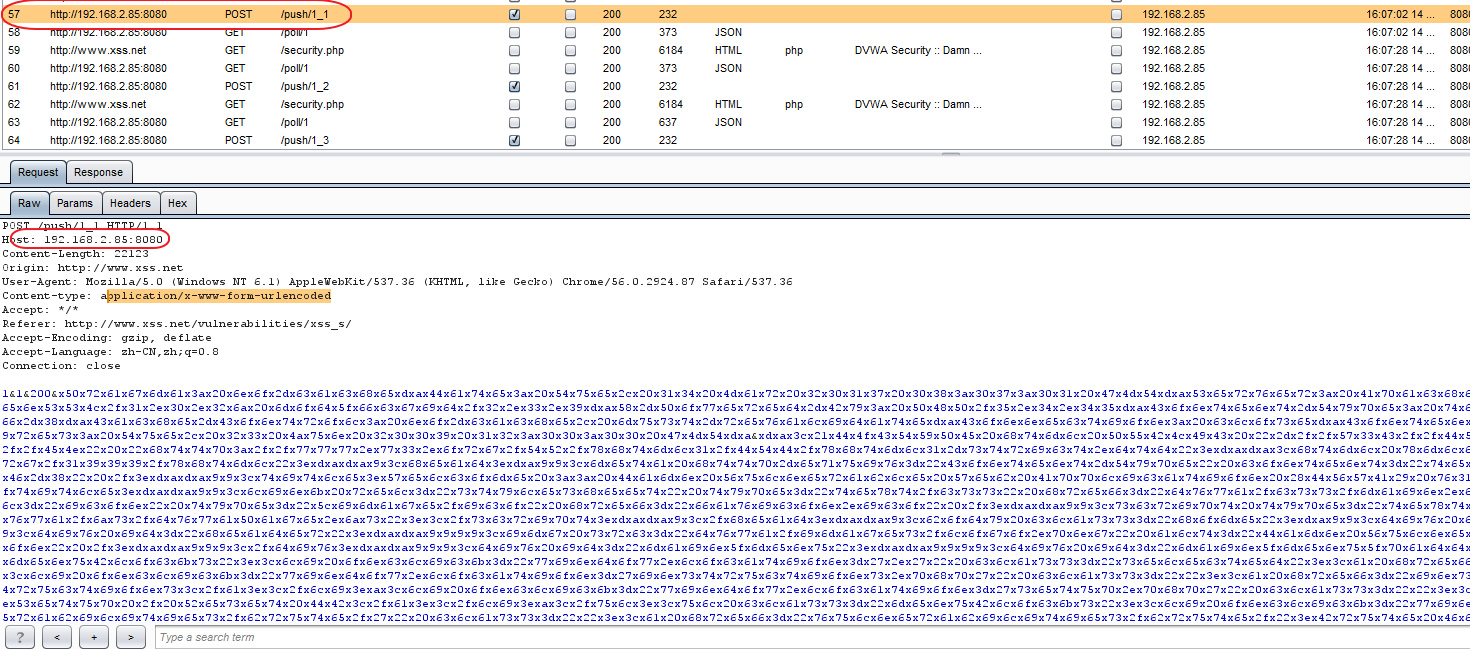Switch to the Headers tab

tap(130, 203)
